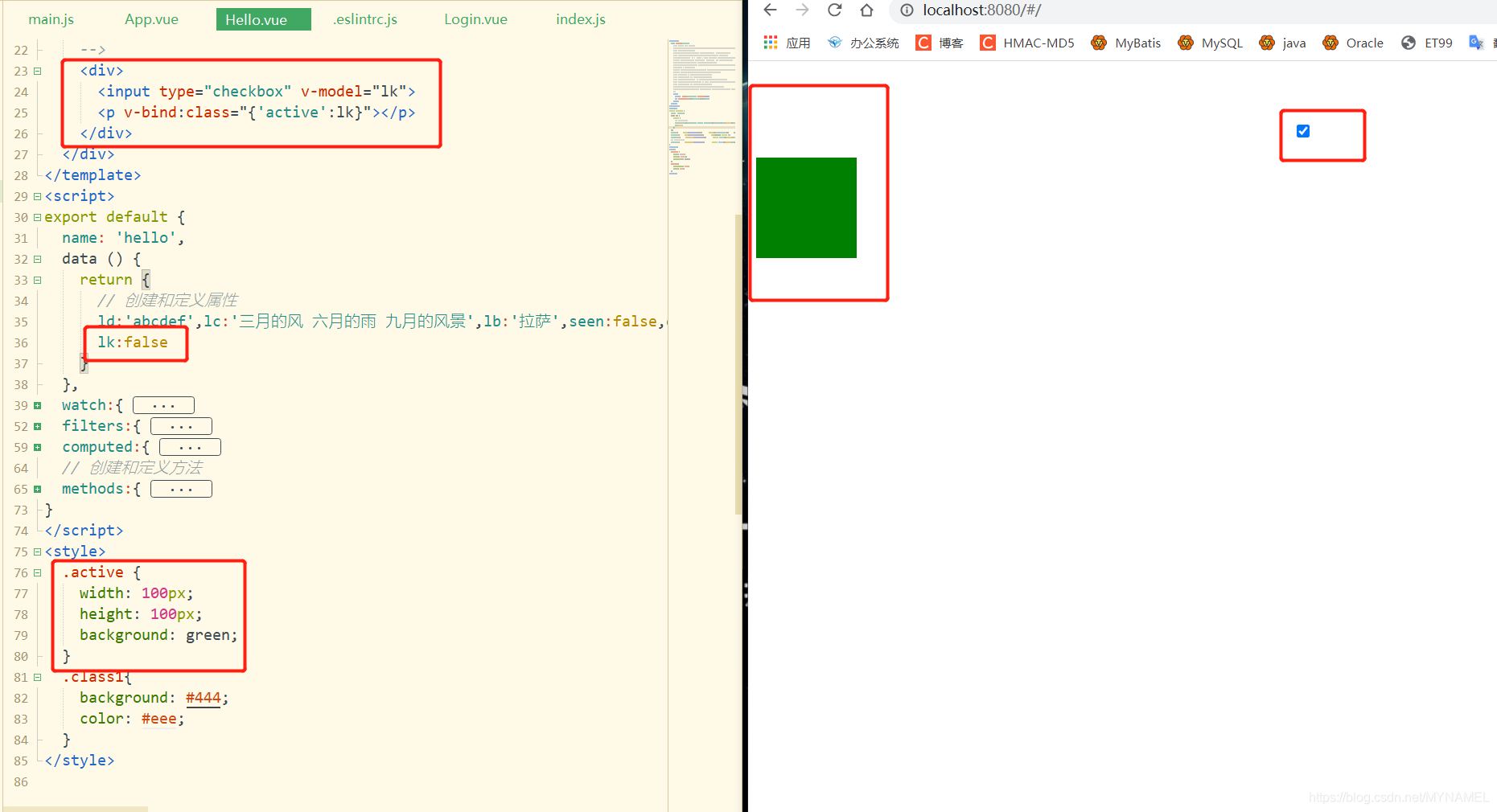Open the Oracle bookmark
Screen dimensions: 1497x812
tap(1353, 43)
